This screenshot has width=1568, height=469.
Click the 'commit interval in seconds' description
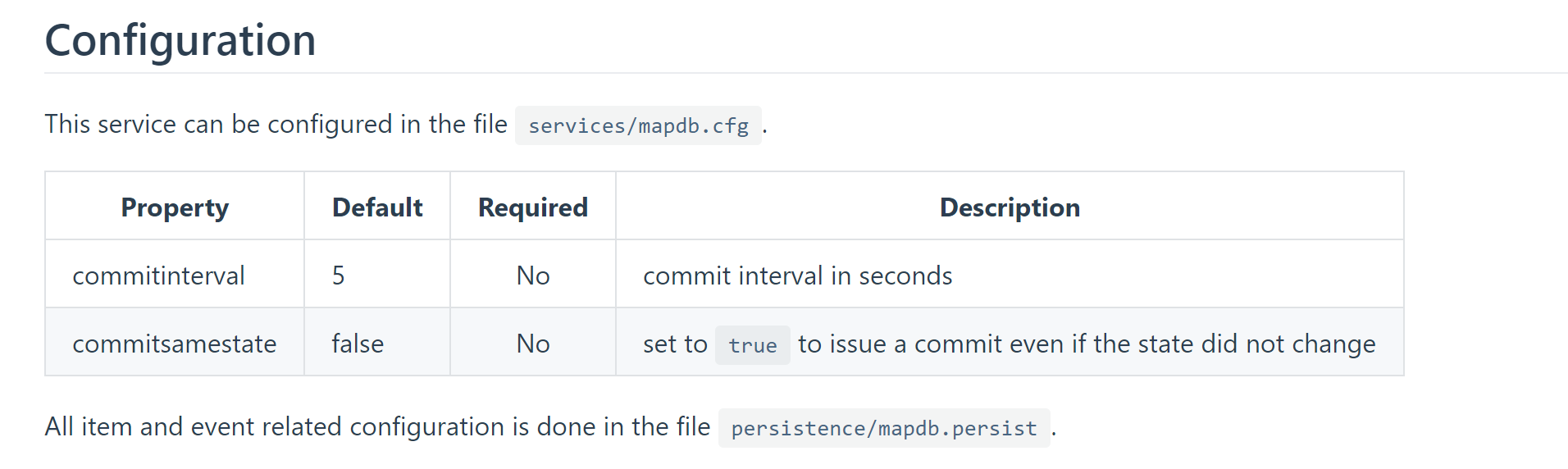[x=797, y=275]
